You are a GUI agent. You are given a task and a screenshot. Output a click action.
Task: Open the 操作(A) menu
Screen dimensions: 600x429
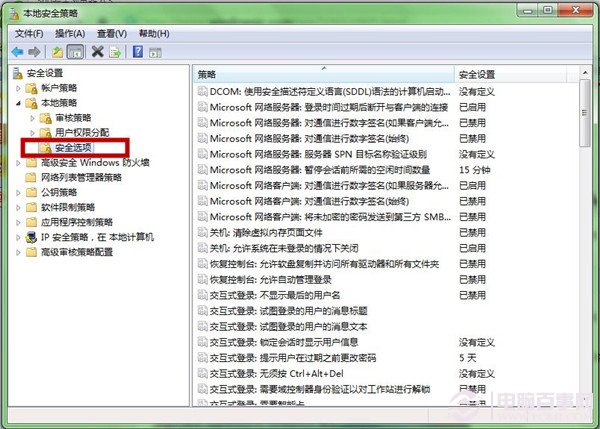tap(70, 34)
